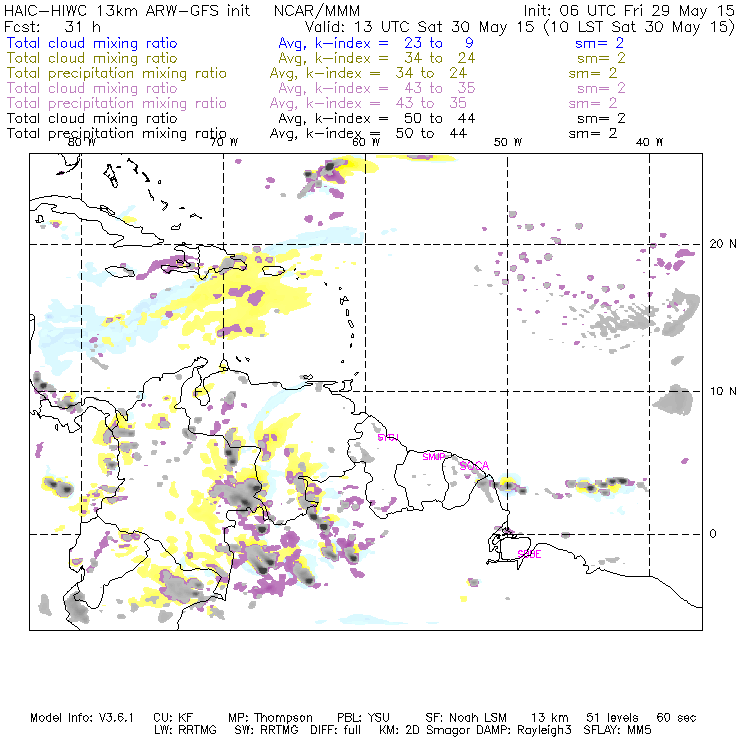
Task: Click the olive 'Total cloud mixing ratio' legend line
Action: point(92,58)
